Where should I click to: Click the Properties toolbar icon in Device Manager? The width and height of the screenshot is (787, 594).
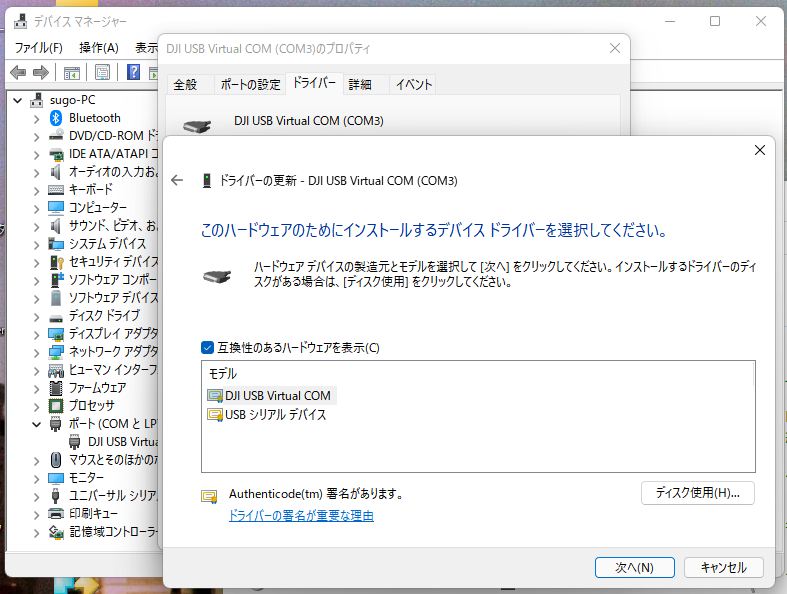tap(102, 73)
